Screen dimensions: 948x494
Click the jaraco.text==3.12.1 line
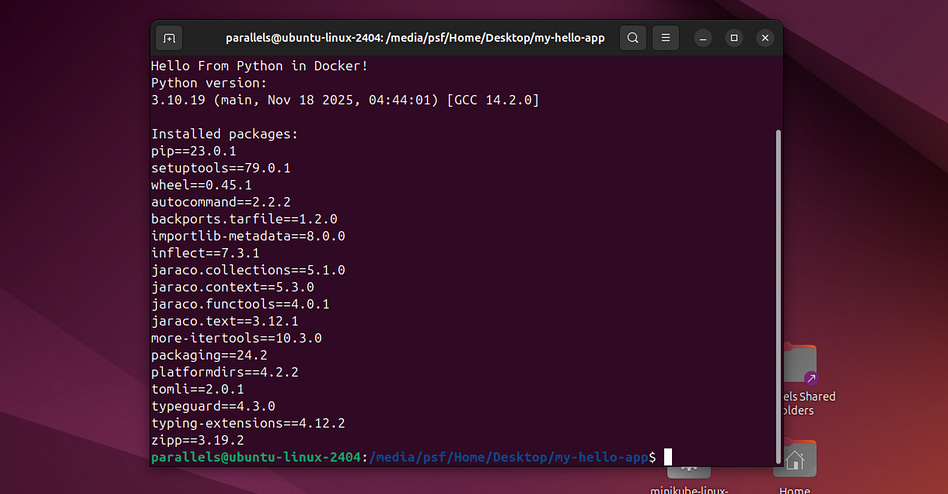pyautogui.click(x=224, y=320)
